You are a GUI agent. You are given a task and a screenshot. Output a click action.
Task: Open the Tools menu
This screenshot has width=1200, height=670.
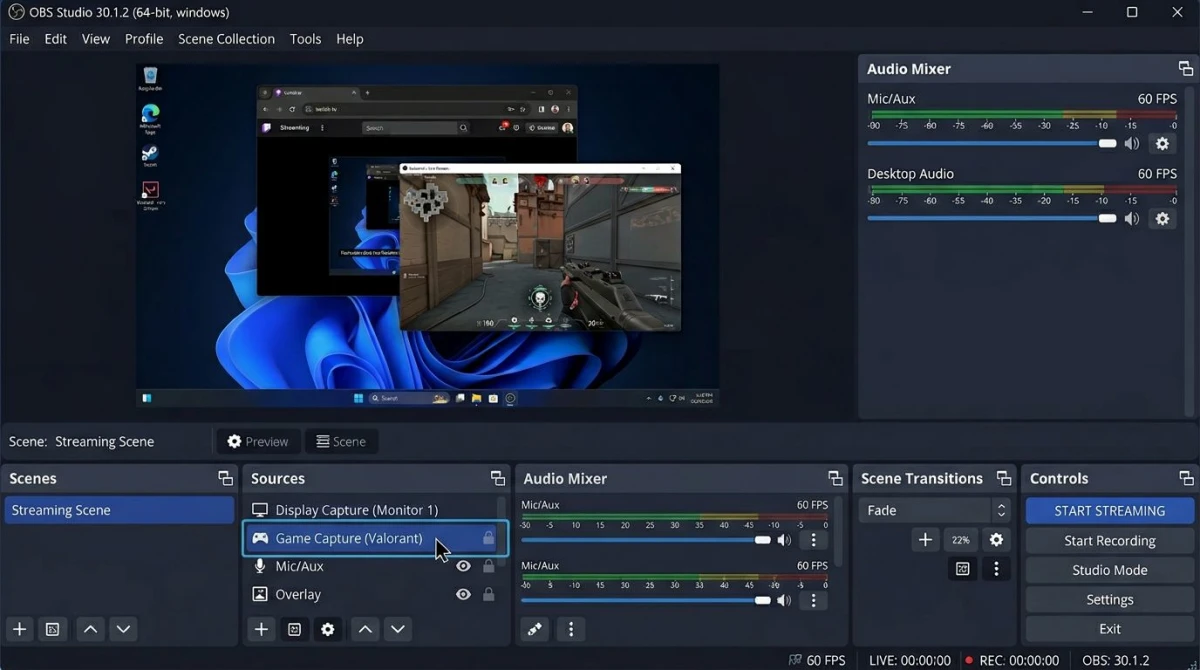pos(305,39)
